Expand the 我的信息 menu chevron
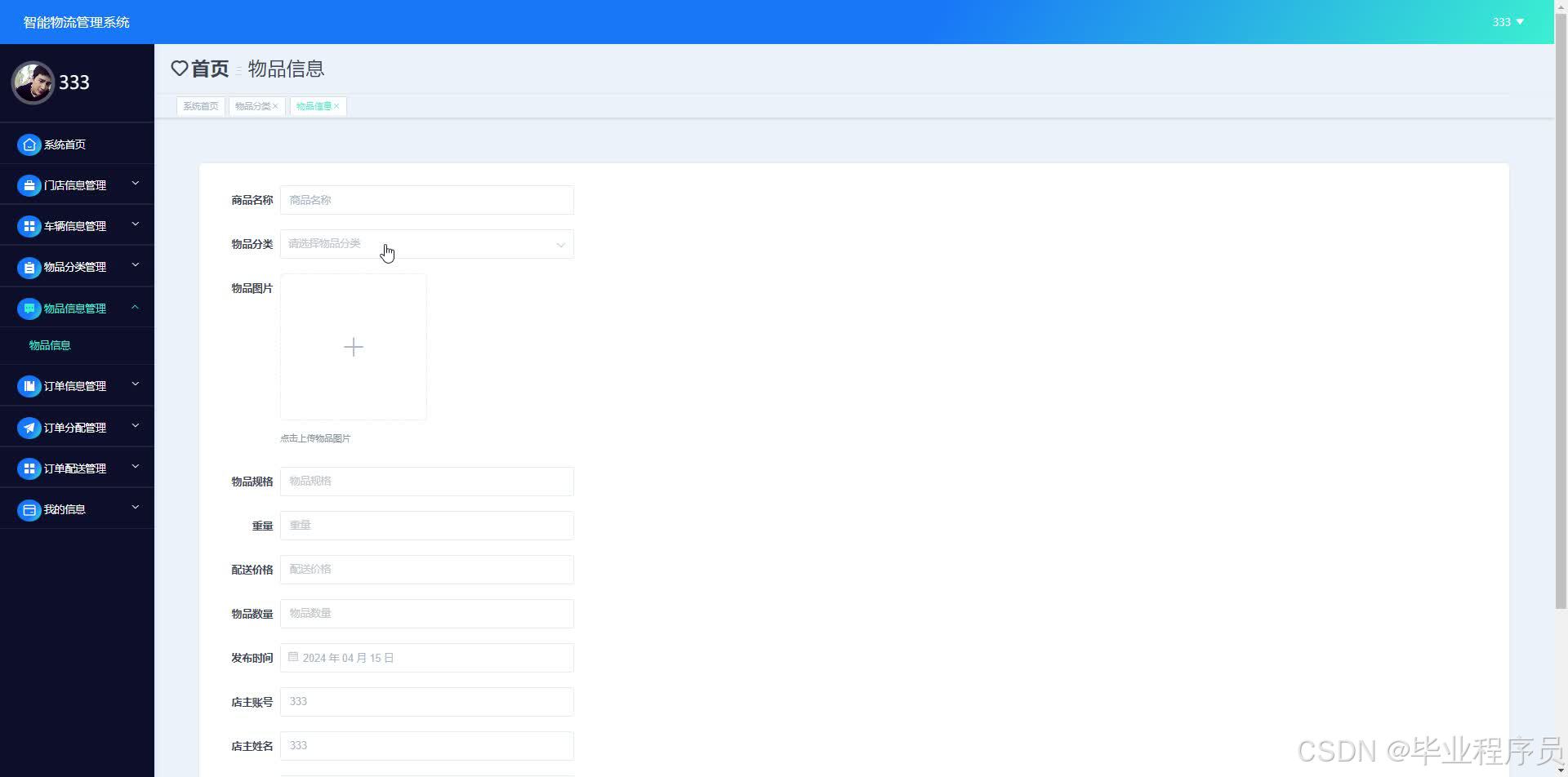 click(136, 508)
